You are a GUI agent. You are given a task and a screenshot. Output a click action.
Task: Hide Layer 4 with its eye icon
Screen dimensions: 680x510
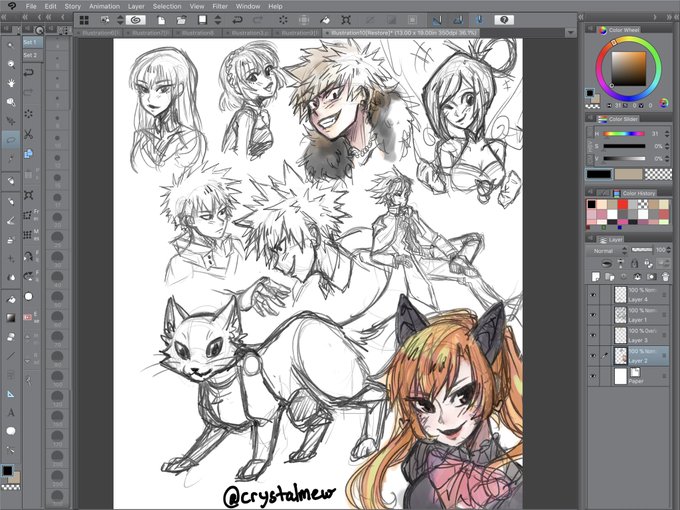pyautogui.click(x=592, y=295)
